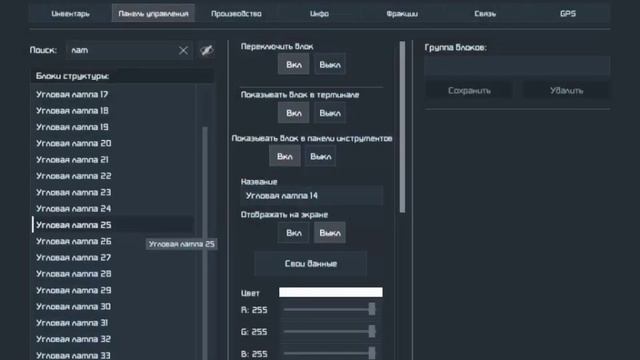Select Угловая лампа 31 in the list

click(113, 323)
